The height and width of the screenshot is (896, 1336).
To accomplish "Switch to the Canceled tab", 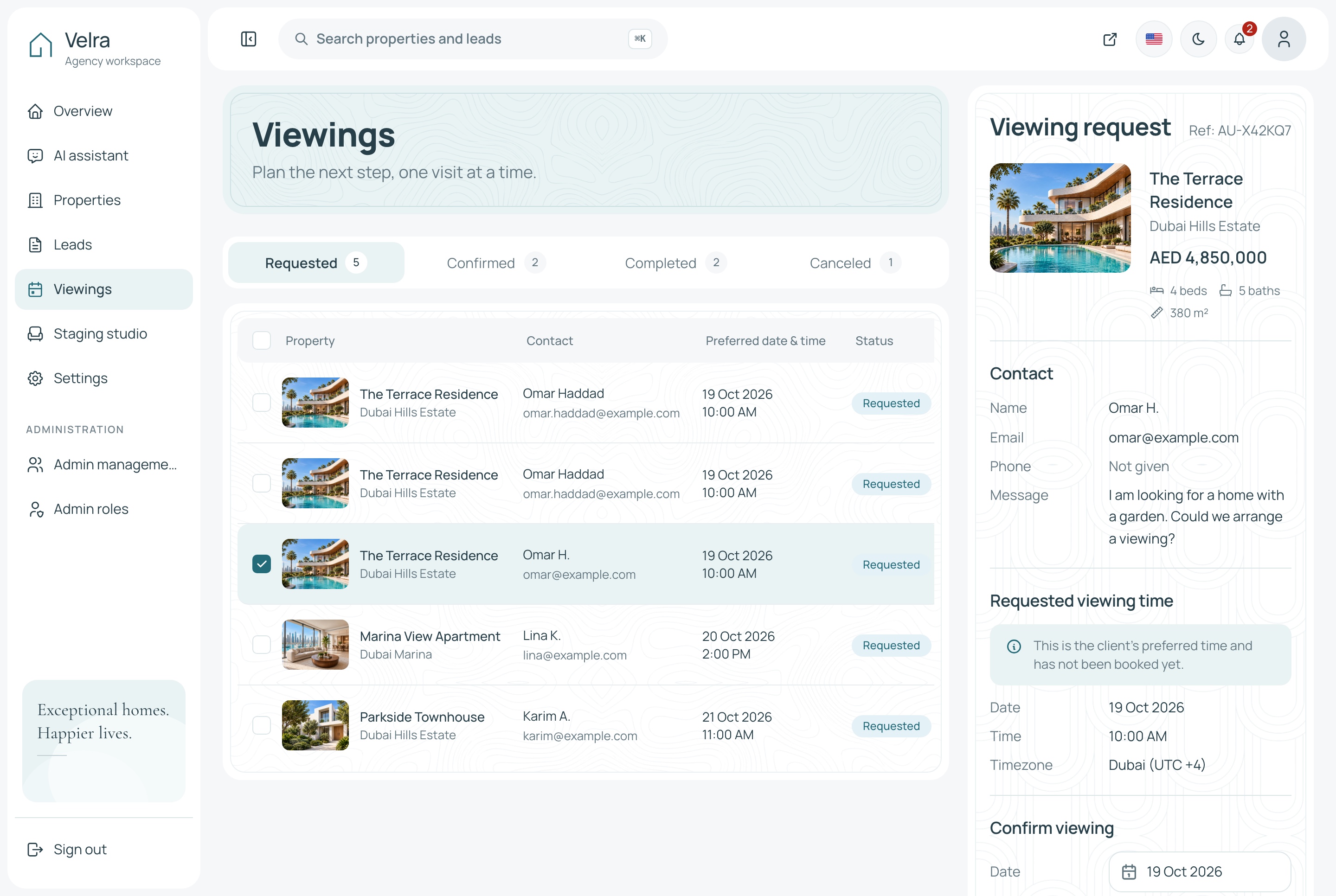I will click(x=855, y=263).
